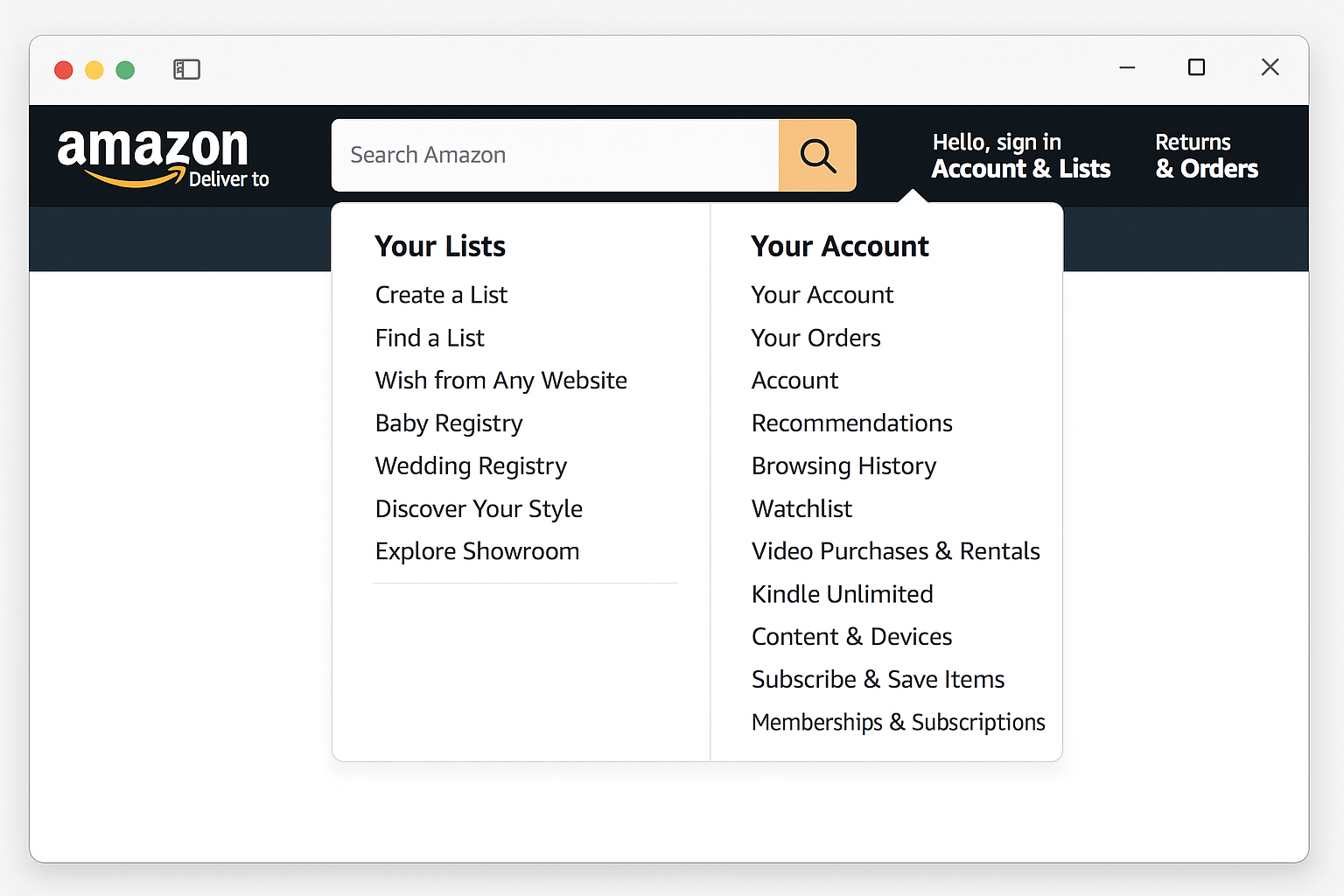Open the Account & Lists dropdown
Viewport: 1344px width, 896px height.
(x=1020, y=156)
